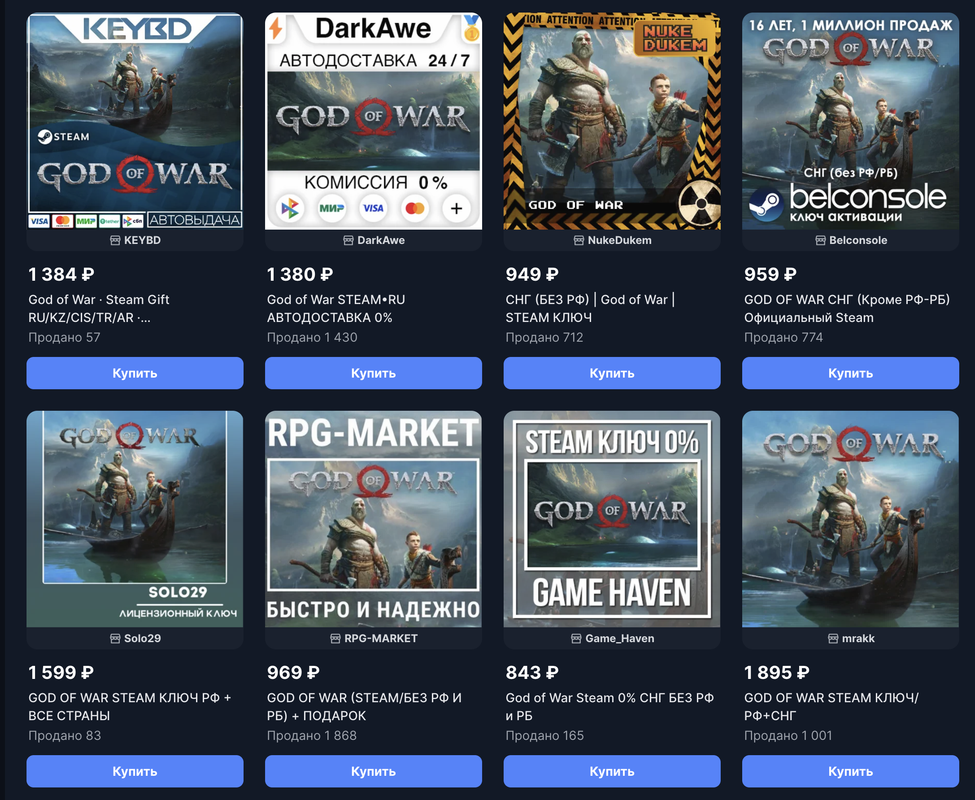The width and height of the screenshot is (975, 800).
Task: Open the NukeDukem hazard-striped product image
Action: [x=612, y=121]
